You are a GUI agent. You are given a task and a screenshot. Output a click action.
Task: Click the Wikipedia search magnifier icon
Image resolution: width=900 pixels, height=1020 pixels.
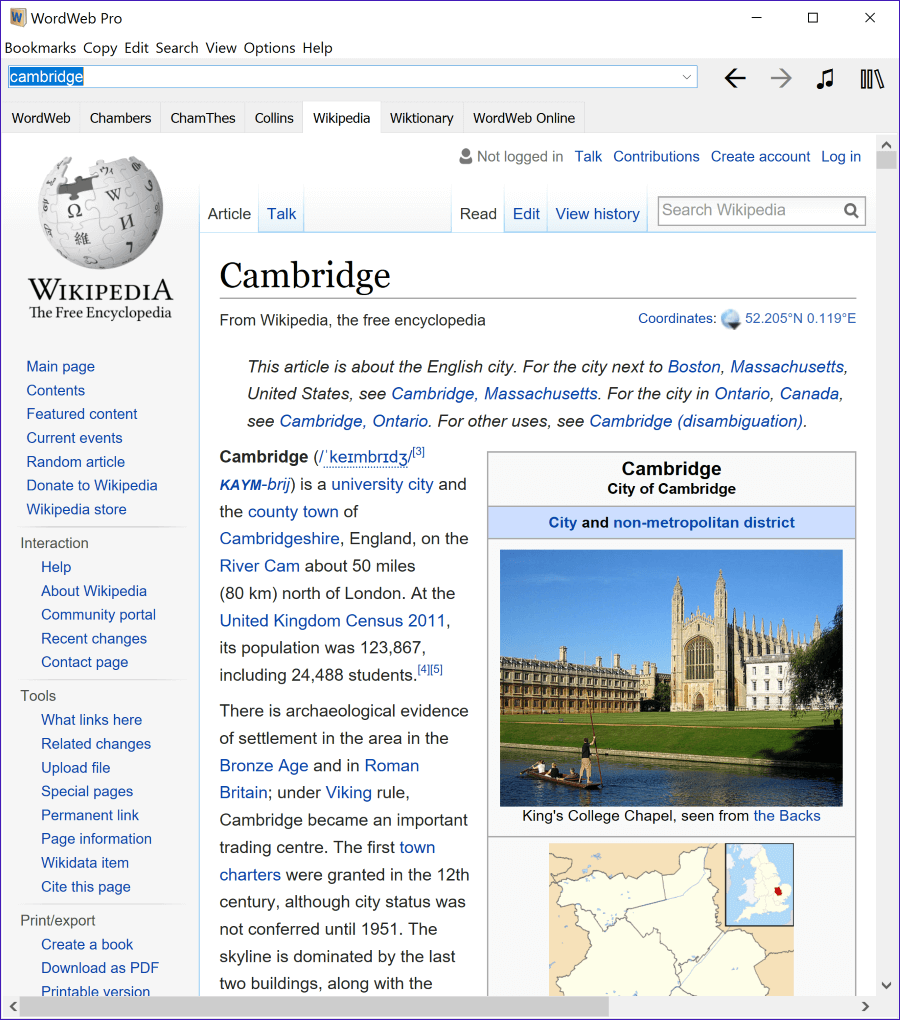(851, 211)
